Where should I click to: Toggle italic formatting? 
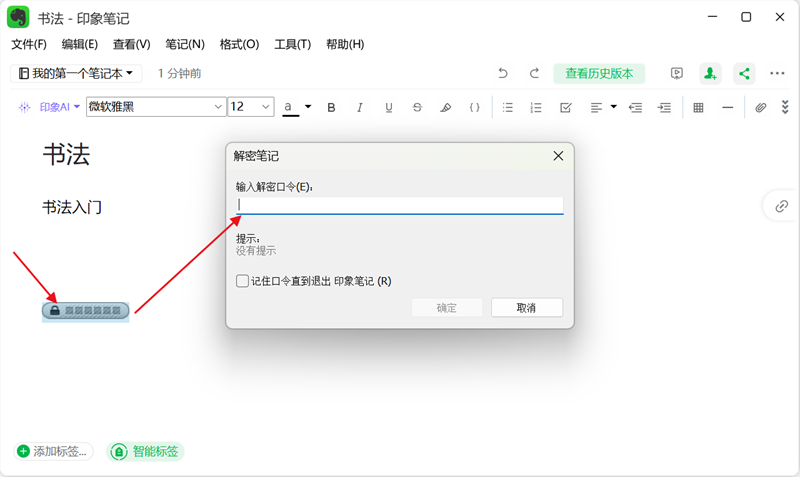pos(360,107)
